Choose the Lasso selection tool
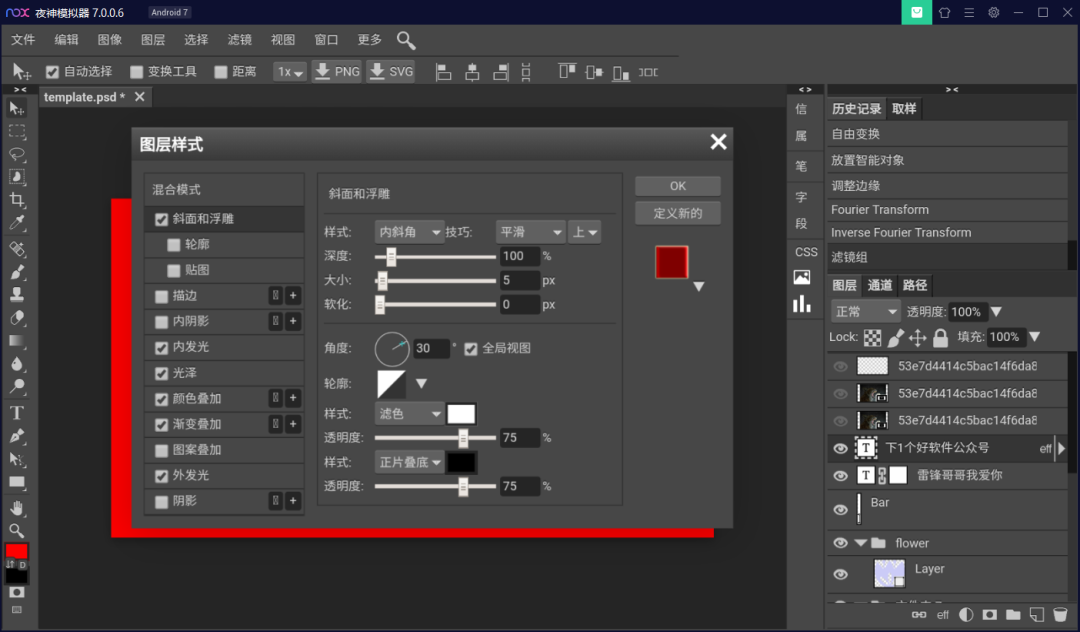 (x=17, y=154)
